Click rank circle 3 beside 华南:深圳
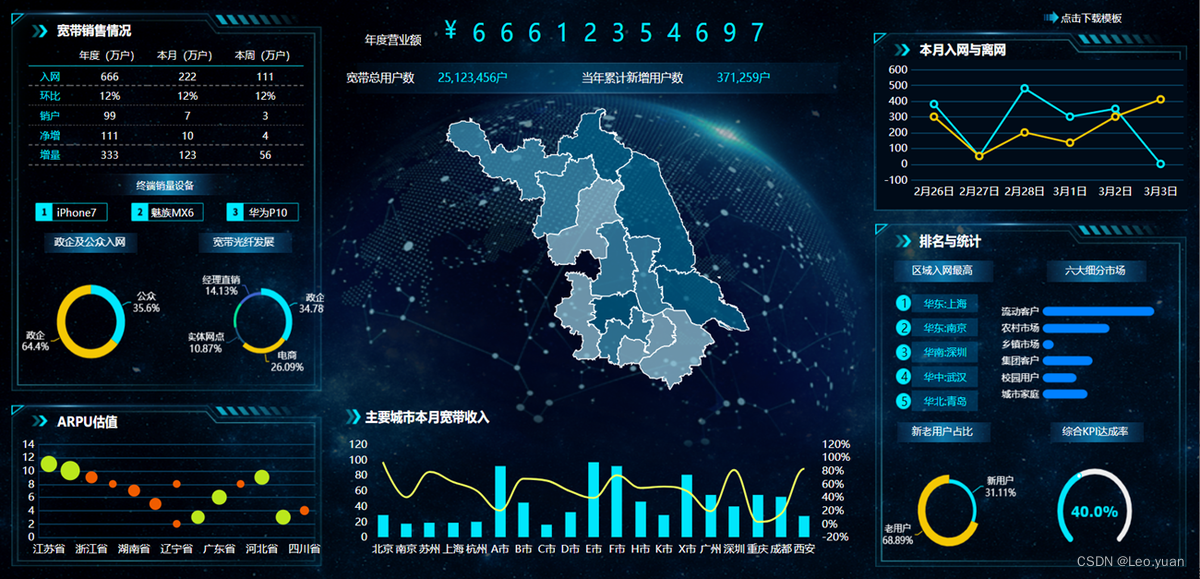 [x=904, y=352]
